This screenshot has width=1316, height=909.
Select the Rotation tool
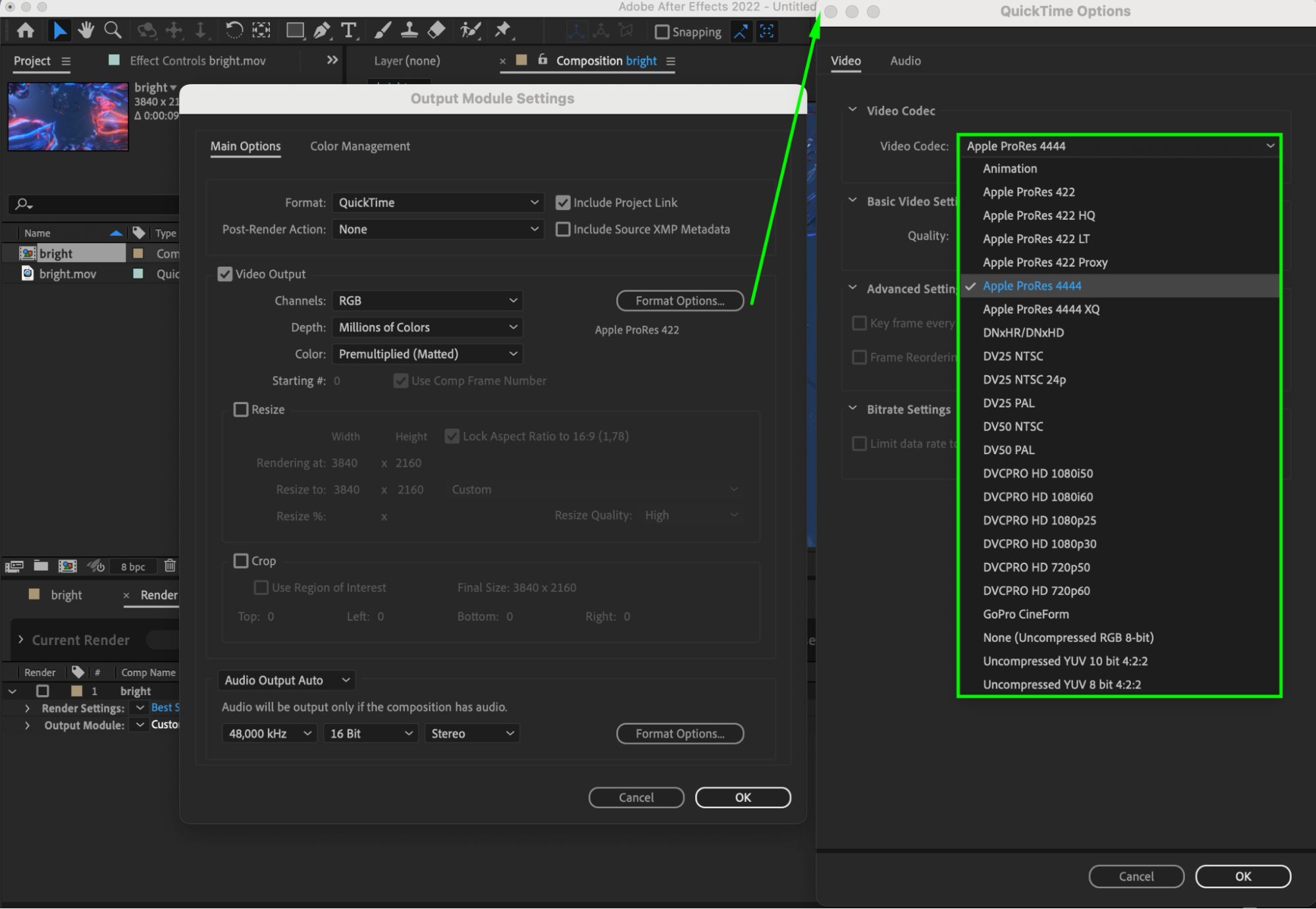[234, 30]
